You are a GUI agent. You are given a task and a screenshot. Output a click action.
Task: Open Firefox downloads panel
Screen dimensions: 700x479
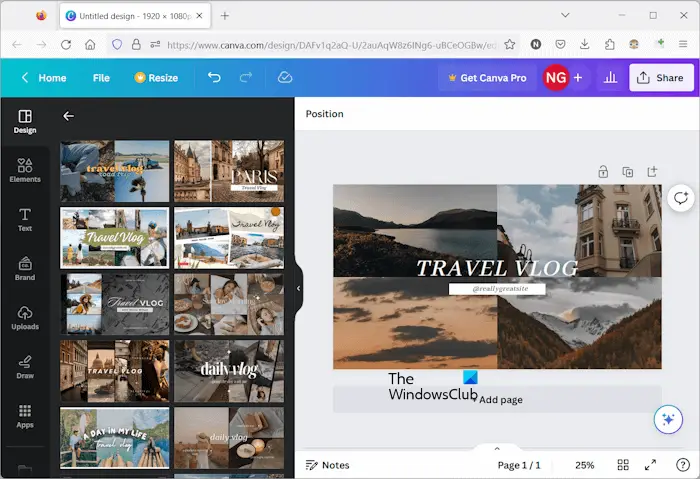click(x=584, y=44)
